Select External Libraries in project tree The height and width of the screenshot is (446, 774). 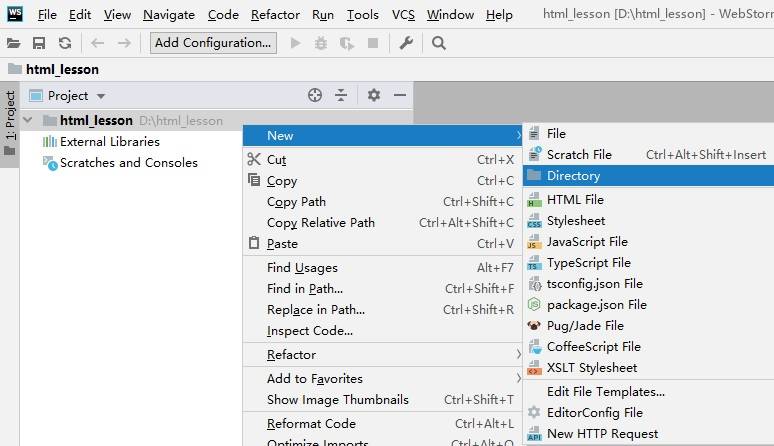pos(109,141)
